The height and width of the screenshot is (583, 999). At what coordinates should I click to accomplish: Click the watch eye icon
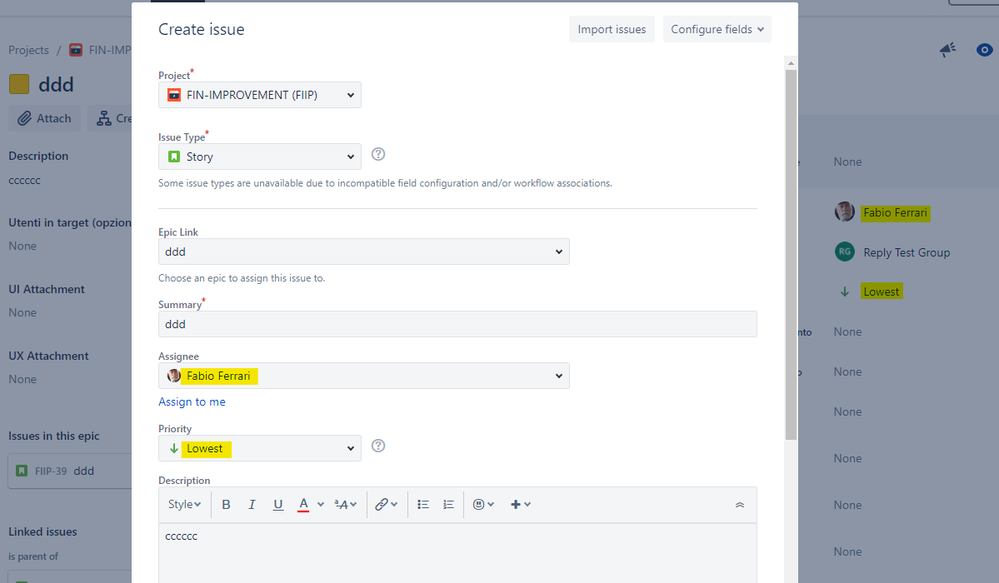pos(985,50)
